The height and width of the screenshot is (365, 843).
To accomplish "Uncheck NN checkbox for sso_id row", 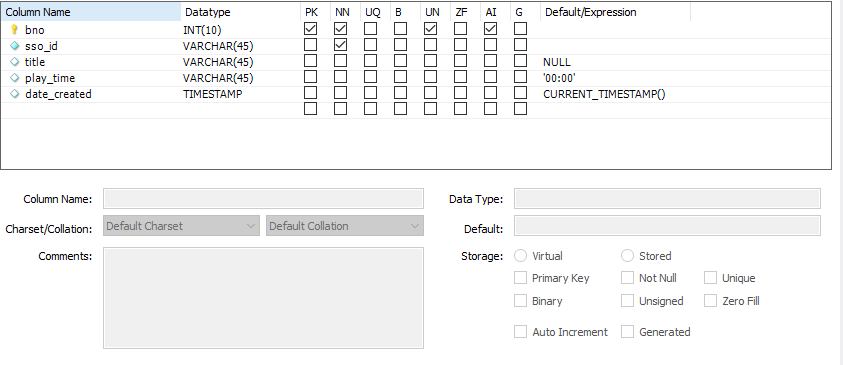I will [340, 44].
